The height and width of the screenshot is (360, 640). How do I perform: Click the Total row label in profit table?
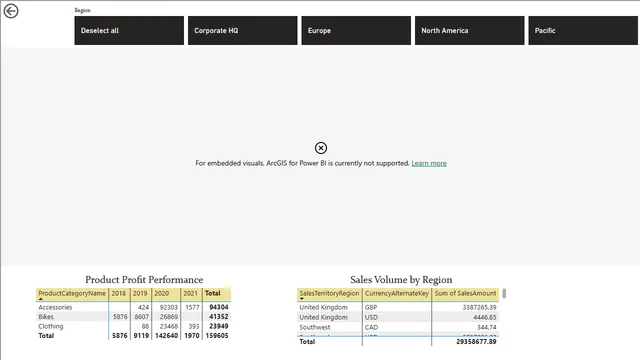click(x=46, y=336)
